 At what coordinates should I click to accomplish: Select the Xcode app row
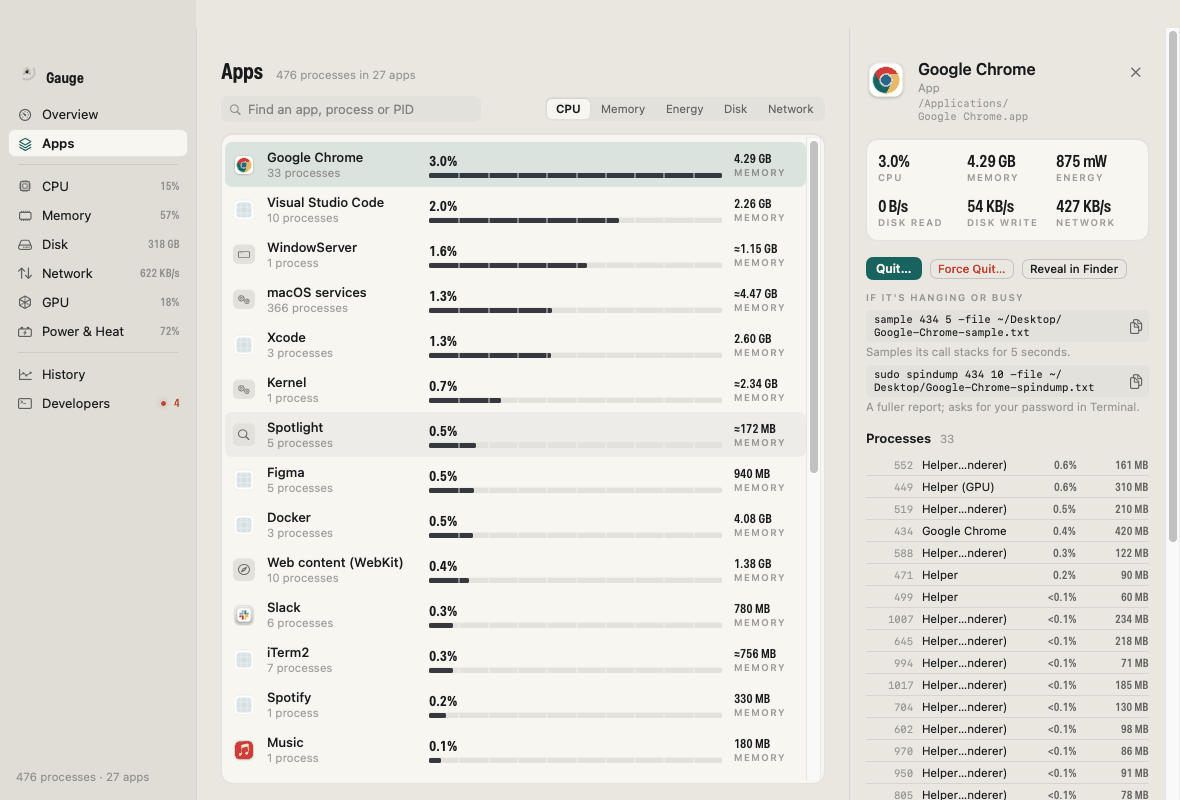[x=515, y=345]
